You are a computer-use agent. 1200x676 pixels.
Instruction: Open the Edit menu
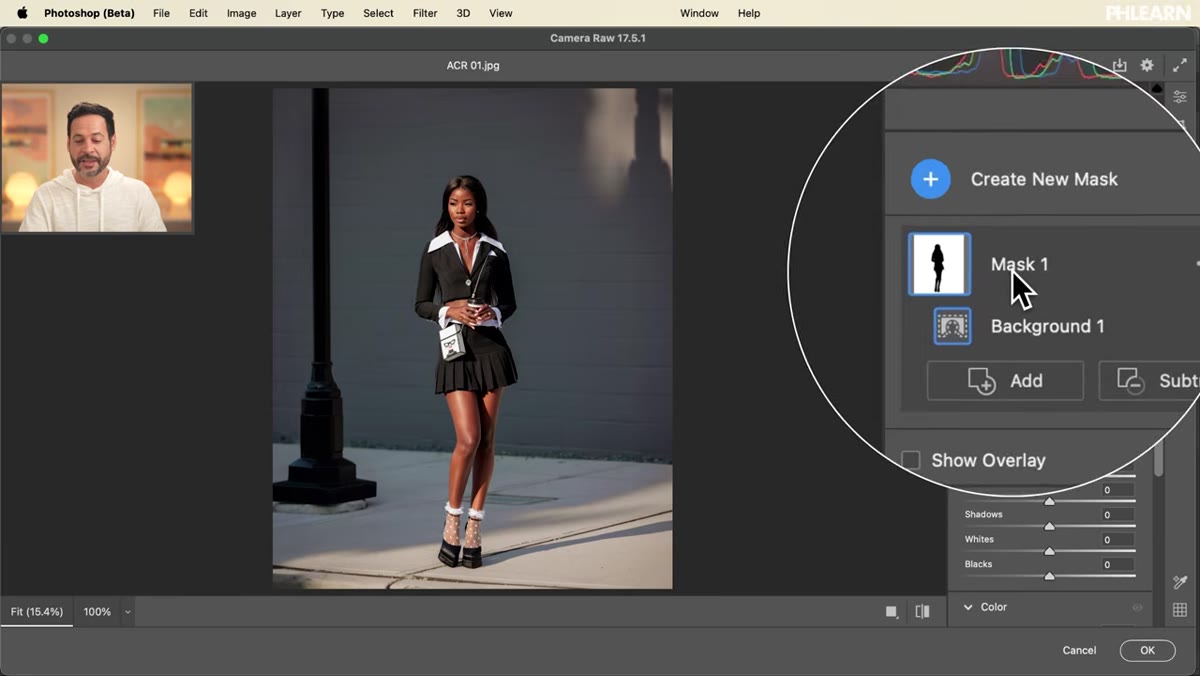click(x=198, y=13)
